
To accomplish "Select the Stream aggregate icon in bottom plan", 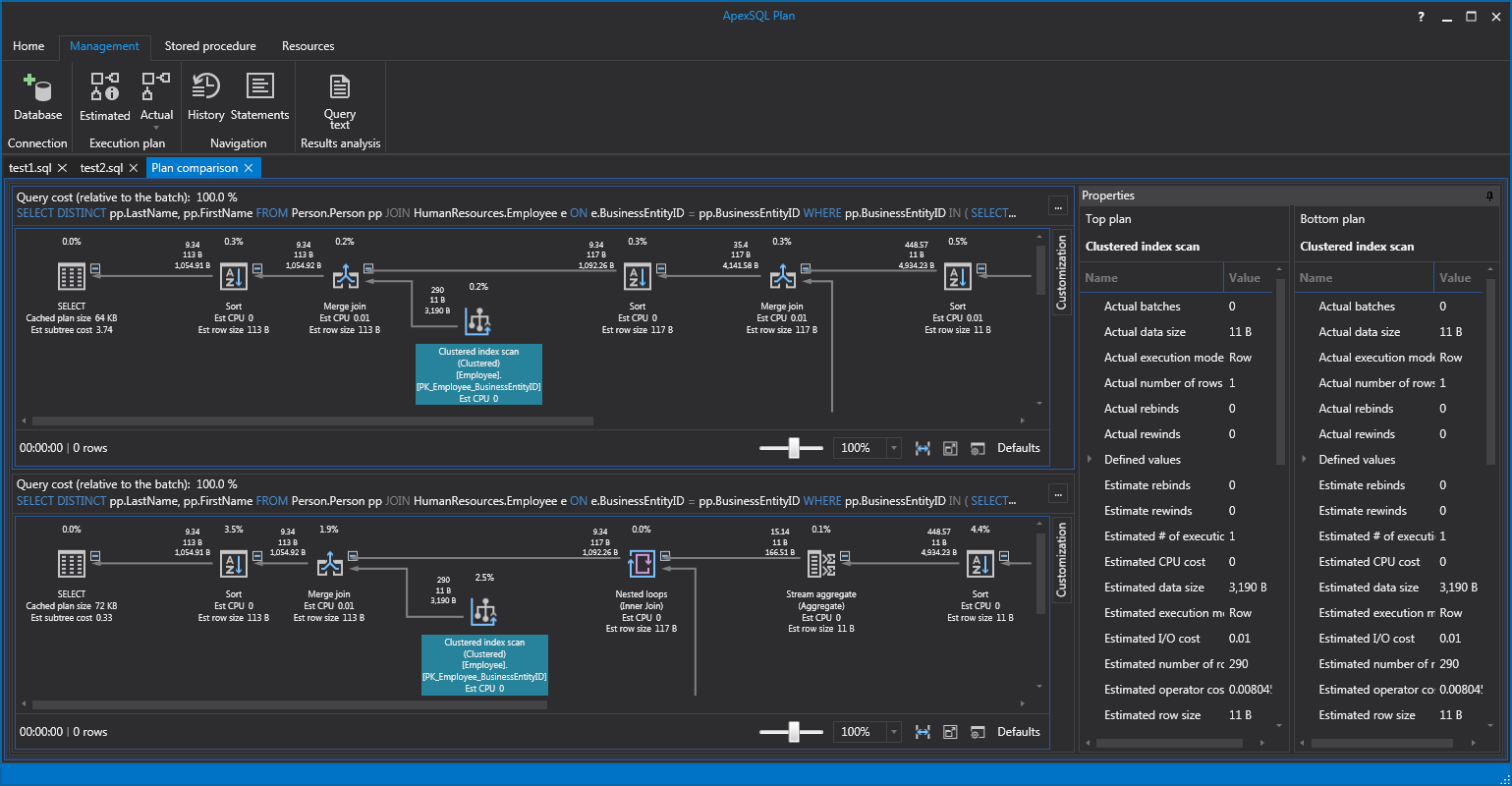I will [821, 564].
